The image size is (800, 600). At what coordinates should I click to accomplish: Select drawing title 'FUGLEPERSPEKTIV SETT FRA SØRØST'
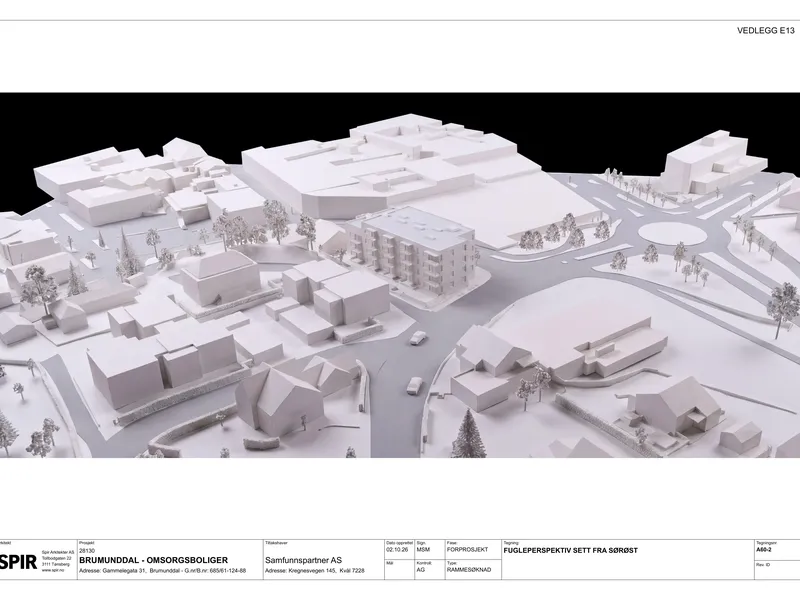click(x=570, y=551)
